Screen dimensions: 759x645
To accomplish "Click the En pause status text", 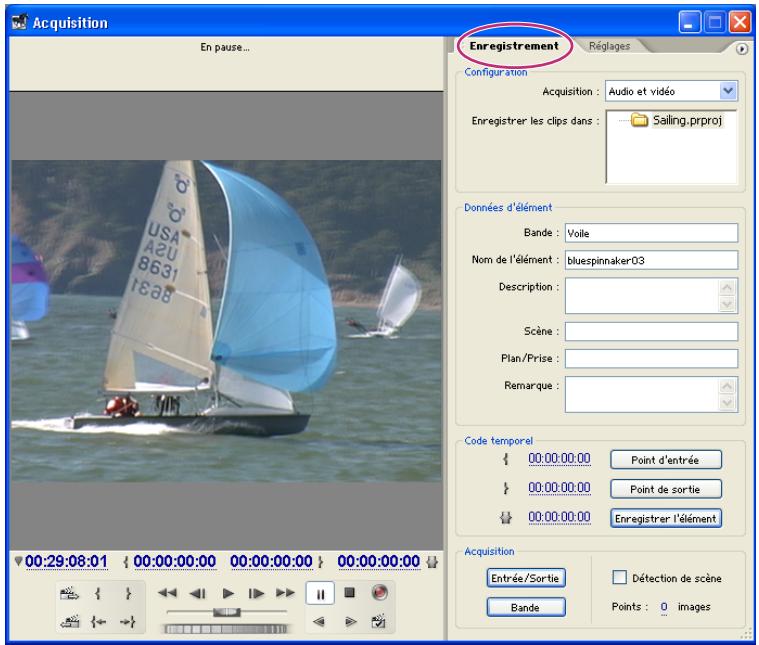I will click(225, 47).
